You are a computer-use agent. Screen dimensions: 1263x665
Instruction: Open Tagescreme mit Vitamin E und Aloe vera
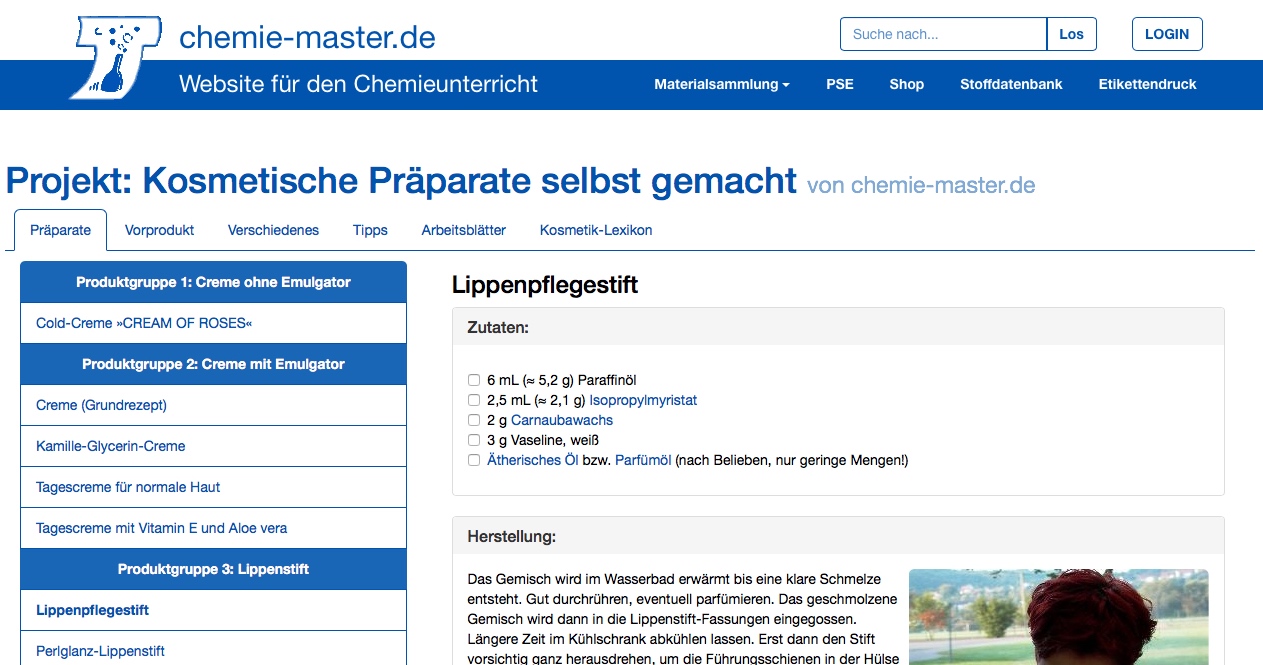point(213,528)
